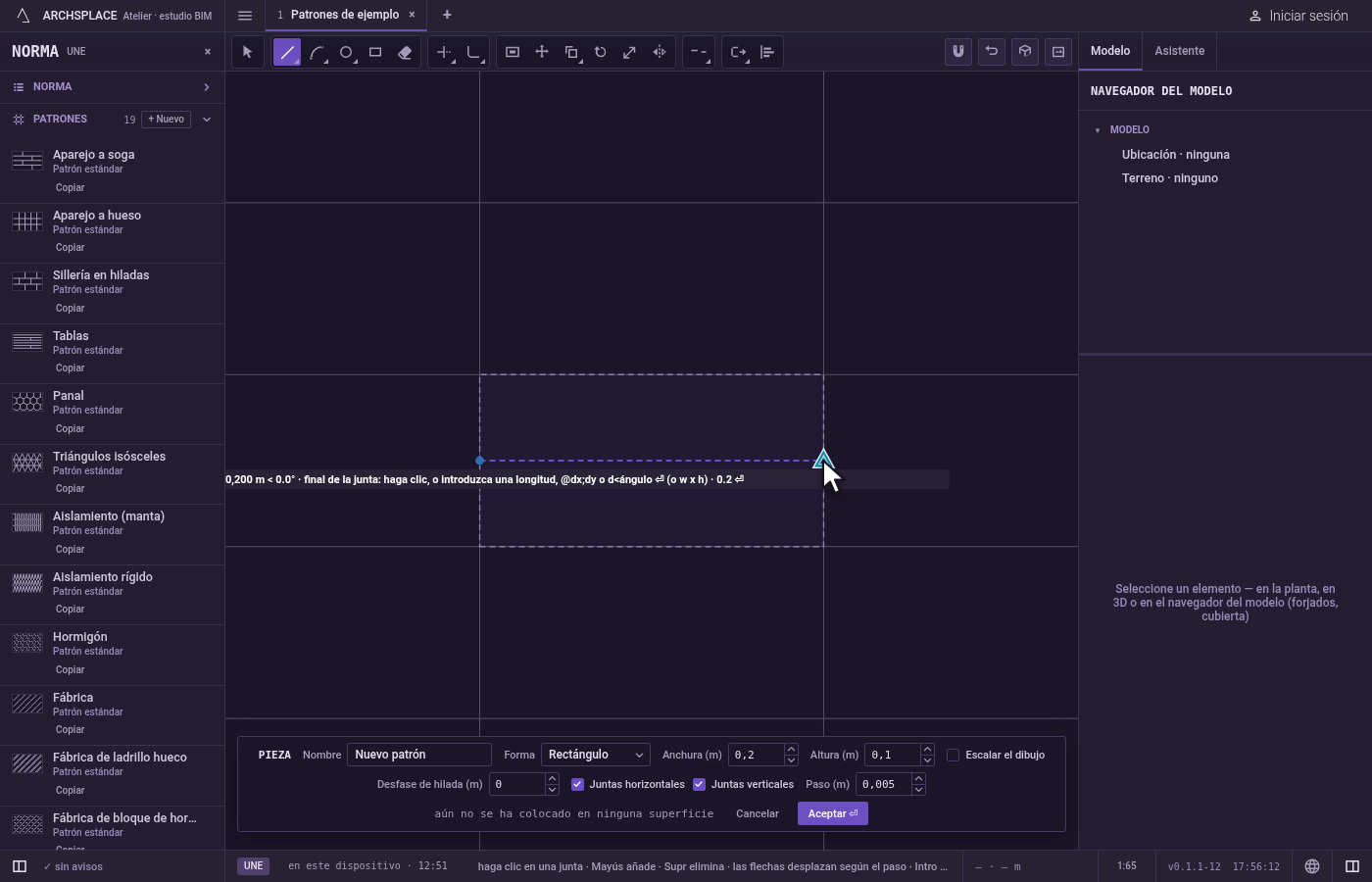
Task: Select the arrow selection tool
Action: coord(247,52)
